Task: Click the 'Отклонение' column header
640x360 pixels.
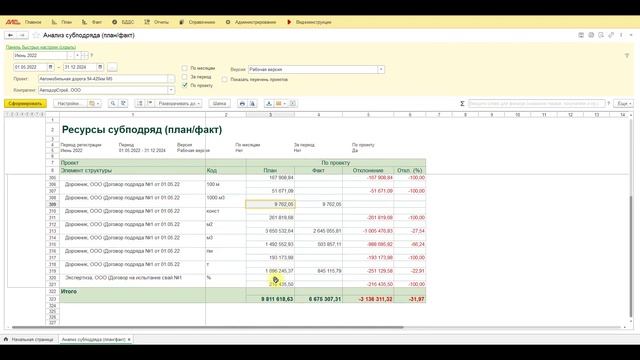Action: pos(368,171)
